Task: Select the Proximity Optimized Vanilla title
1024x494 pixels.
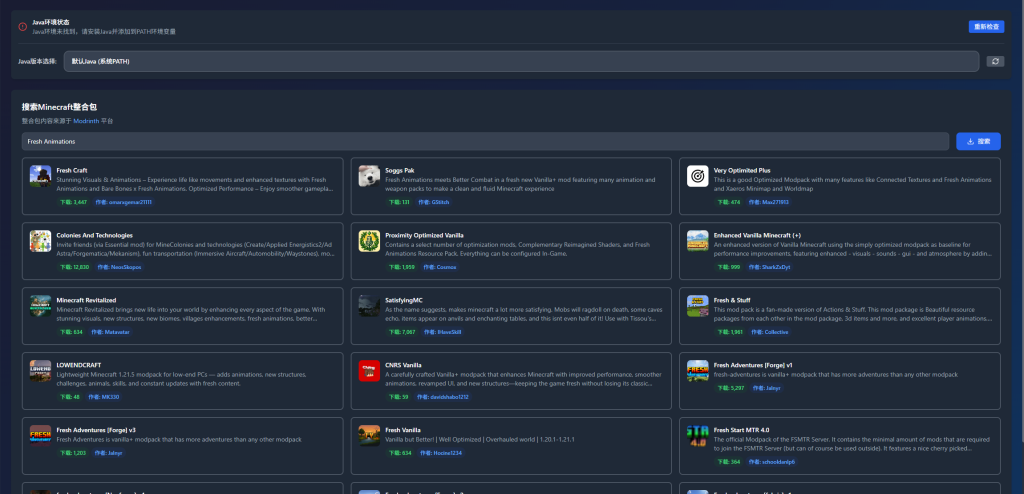Action: coord(424,235)
